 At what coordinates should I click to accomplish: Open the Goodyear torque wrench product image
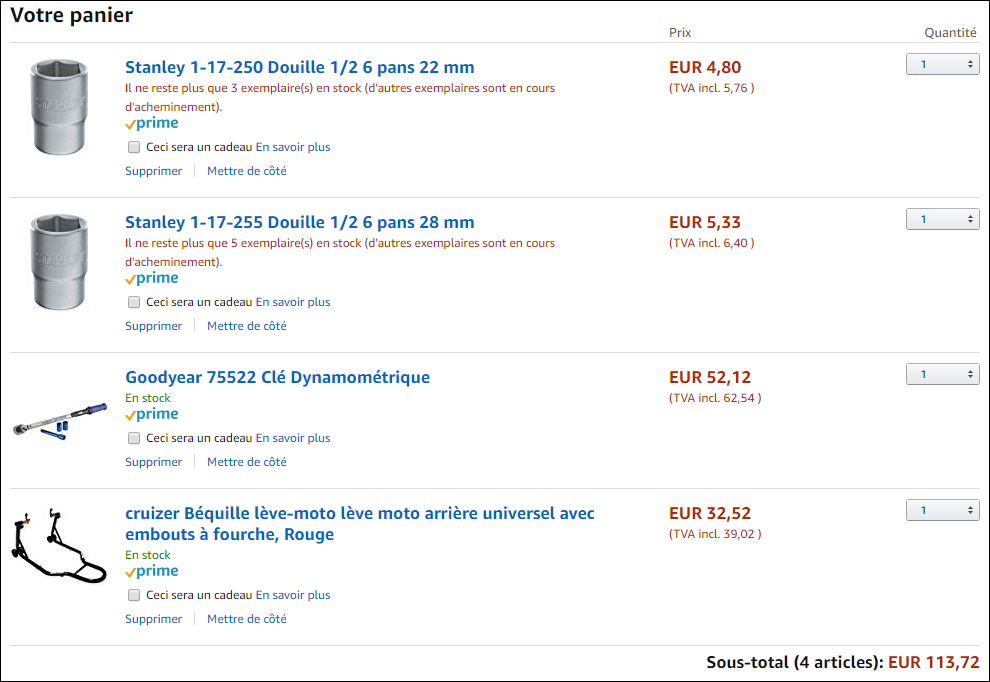60,418
